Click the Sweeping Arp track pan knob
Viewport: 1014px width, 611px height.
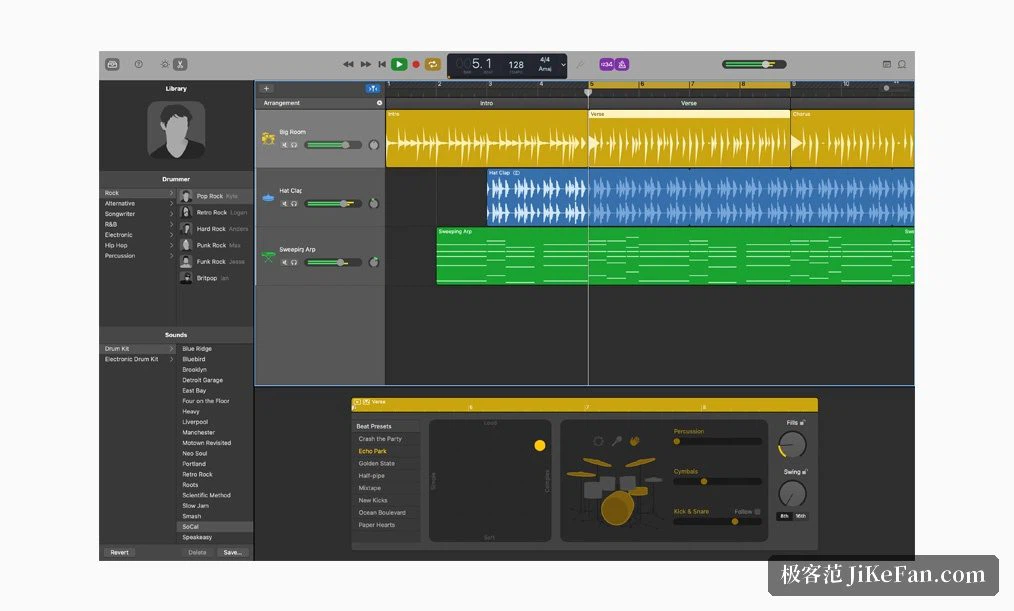(374, 262)
